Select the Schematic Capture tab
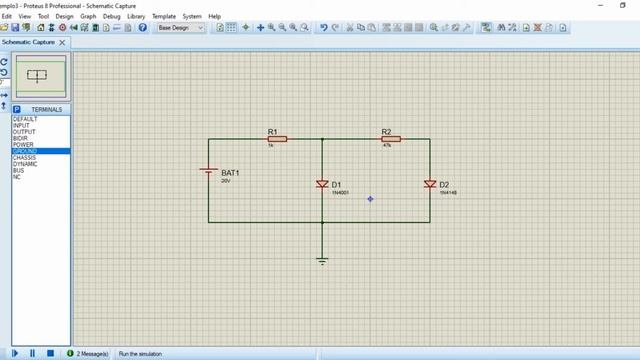The height and width of the screenshot is (360, 640). click(28, 42)
